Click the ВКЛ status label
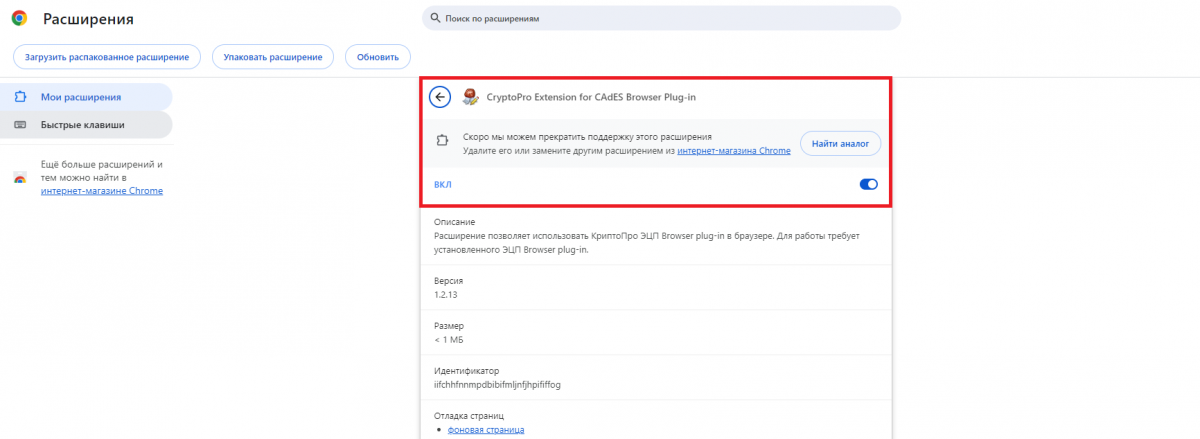This screenshot has width=1200, height=439. (443, 184)
